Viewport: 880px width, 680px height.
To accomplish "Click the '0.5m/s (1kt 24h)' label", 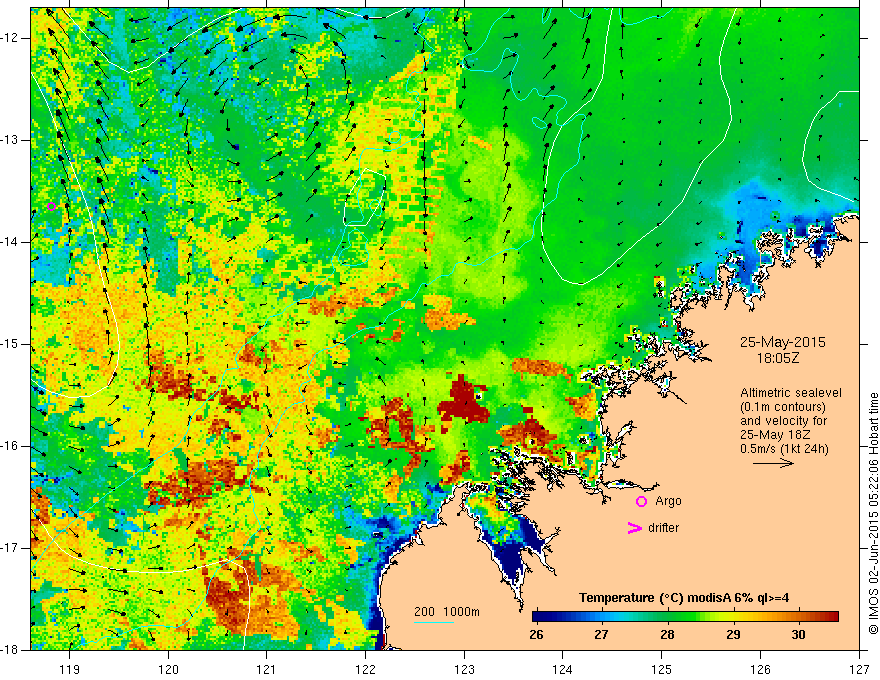I will (784, 448).
